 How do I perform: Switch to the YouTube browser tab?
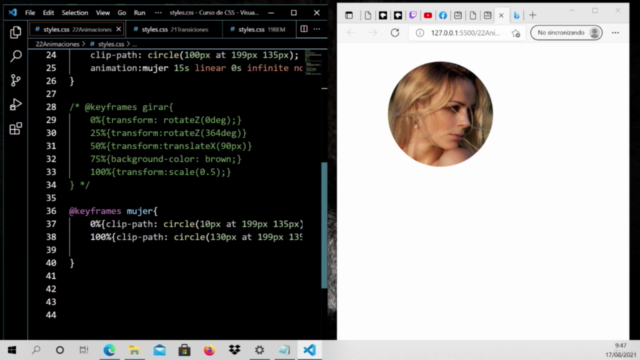pyautogui.click(x=428, y=16)
